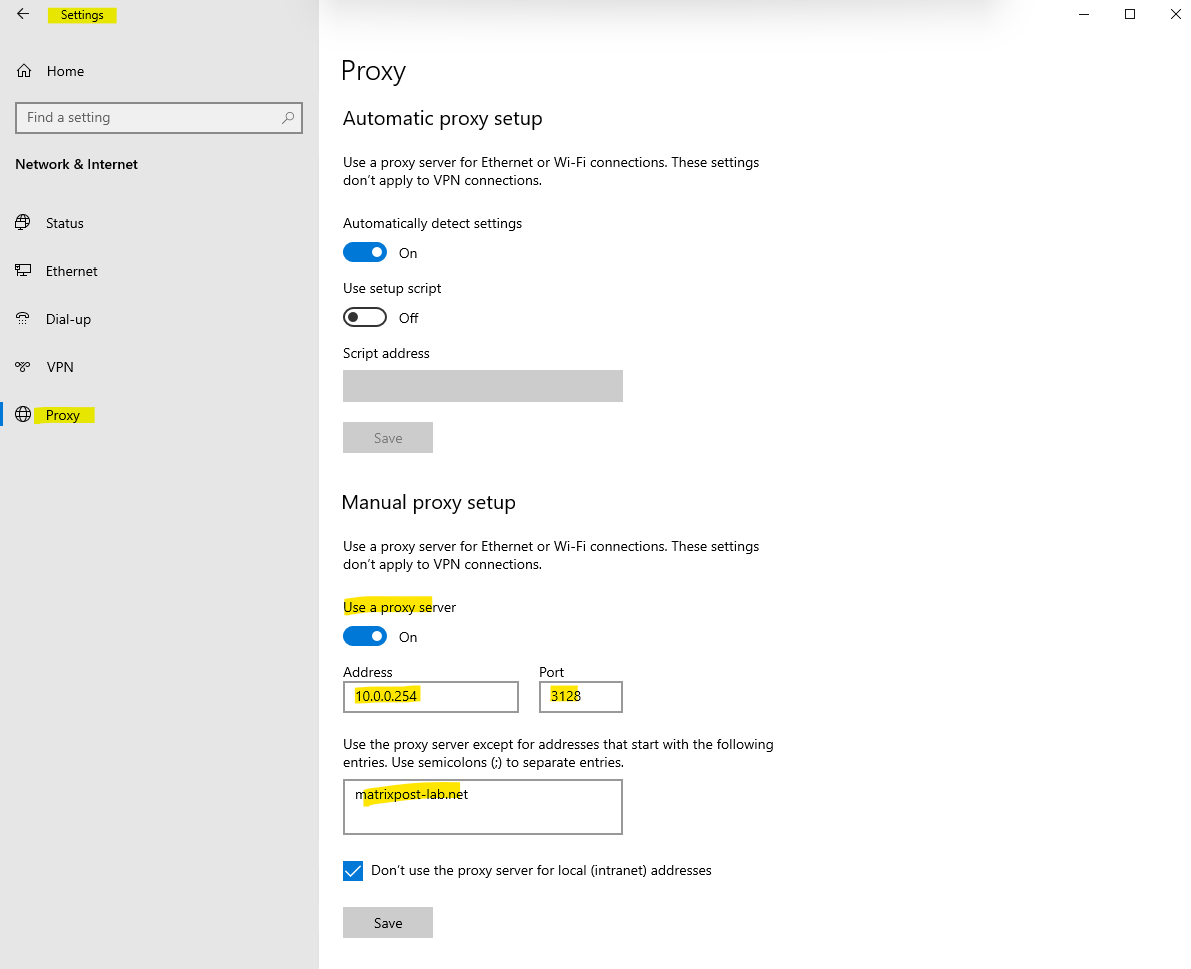Click the Manual proxy setup heading

428,503
